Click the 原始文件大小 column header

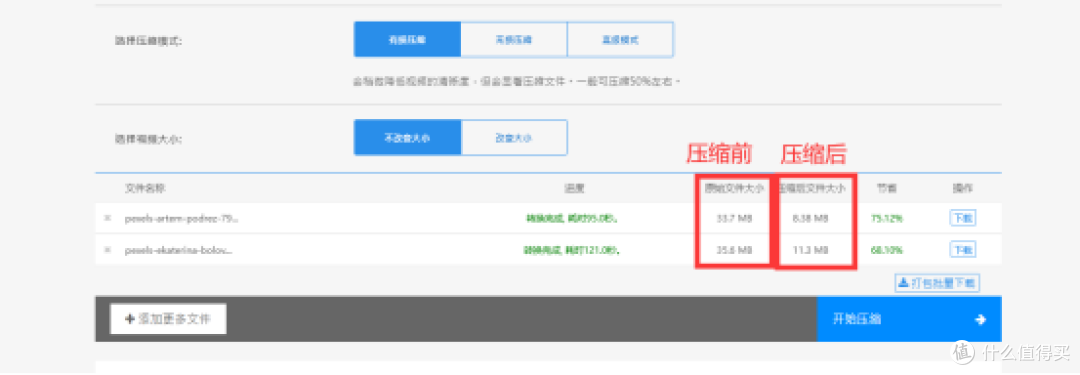click(734, 188)
